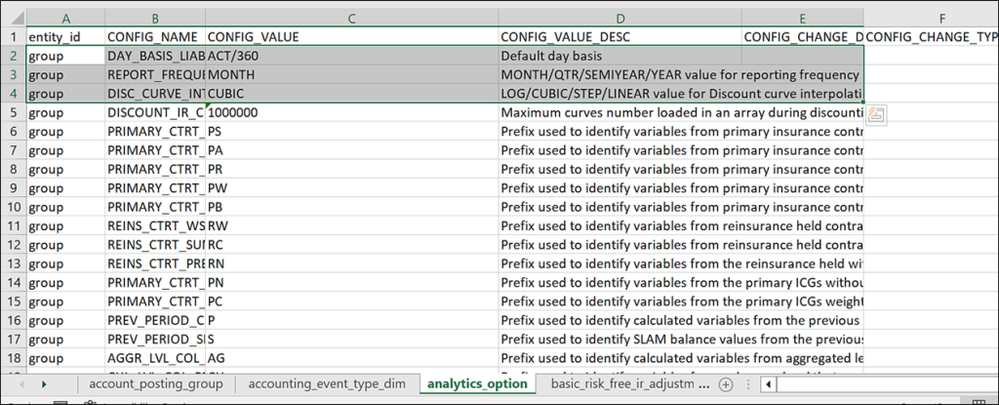Select the CONFIG_VALUE_DESC header cell
Viewport: 999px width, 405px height.
tap(620, 37)
